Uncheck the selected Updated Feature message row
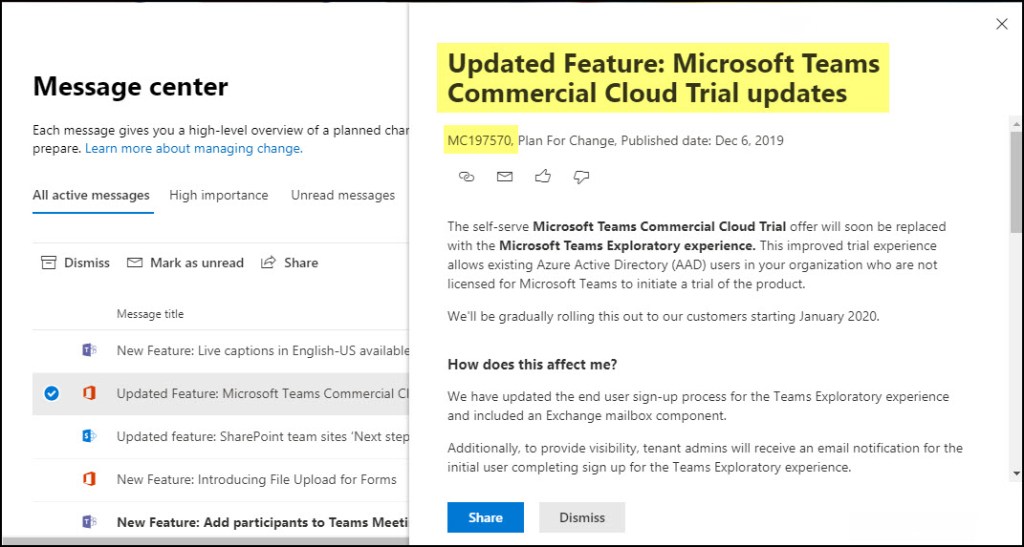Viewport: 1024px width, 547px height. [51, 393]
